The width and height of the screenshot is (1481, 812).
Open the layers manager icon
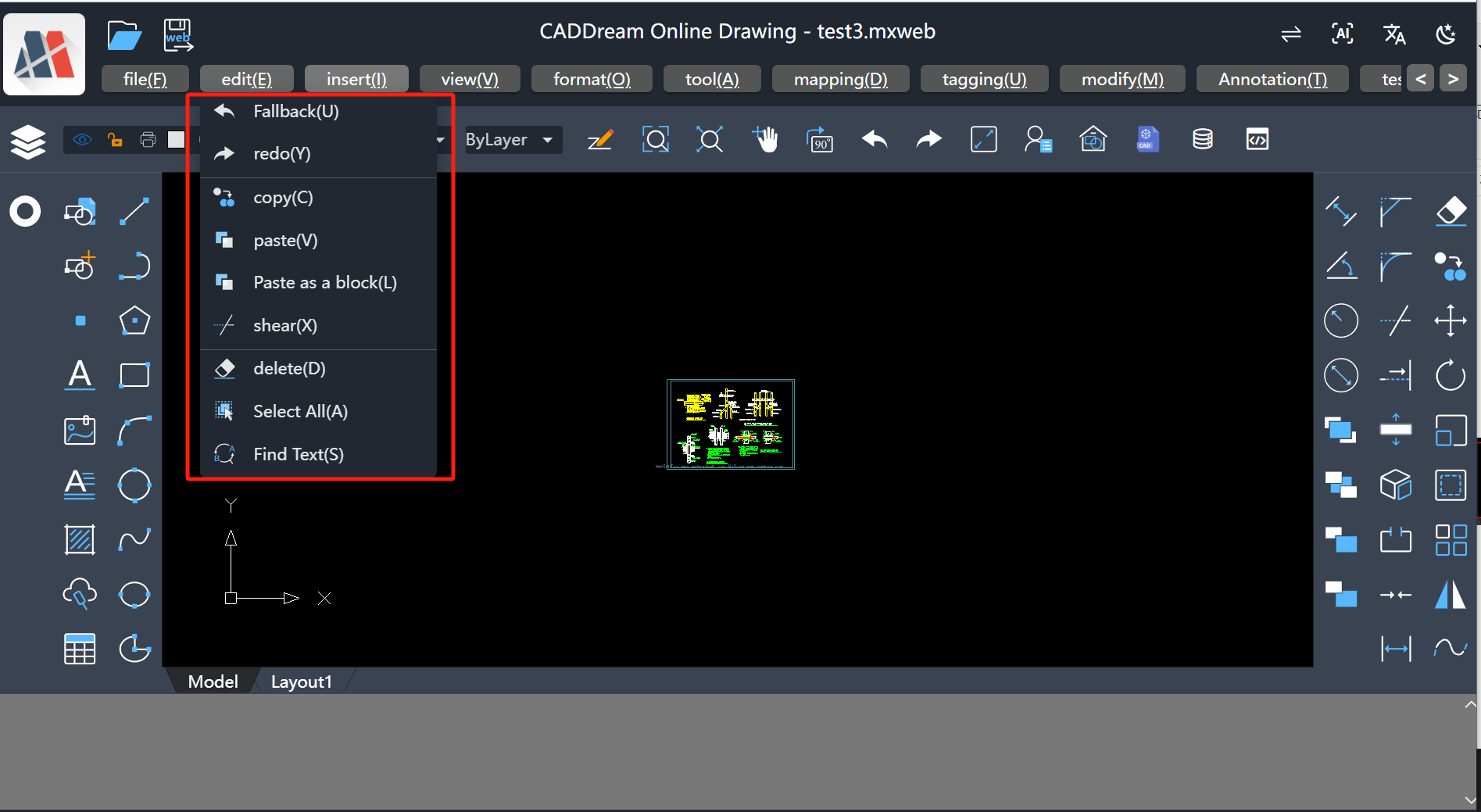(28, 141)
